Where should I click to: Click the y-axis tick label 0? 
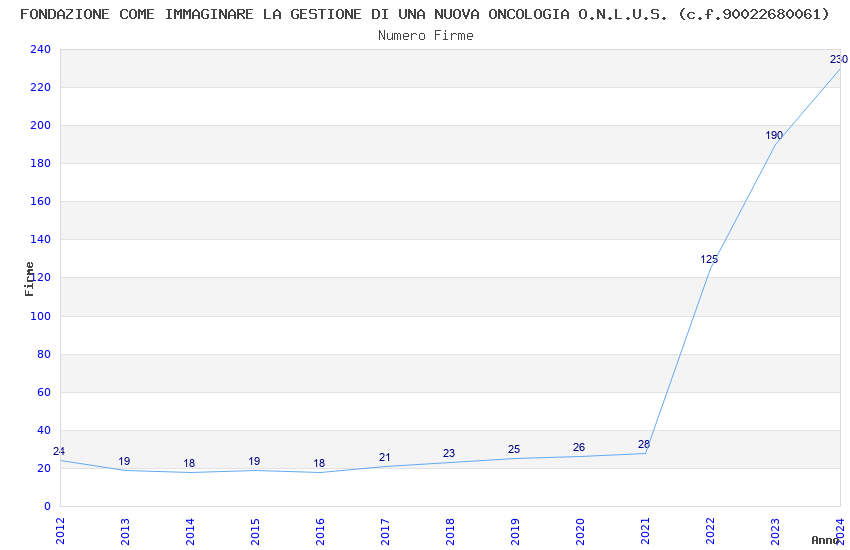coord(47,506)
